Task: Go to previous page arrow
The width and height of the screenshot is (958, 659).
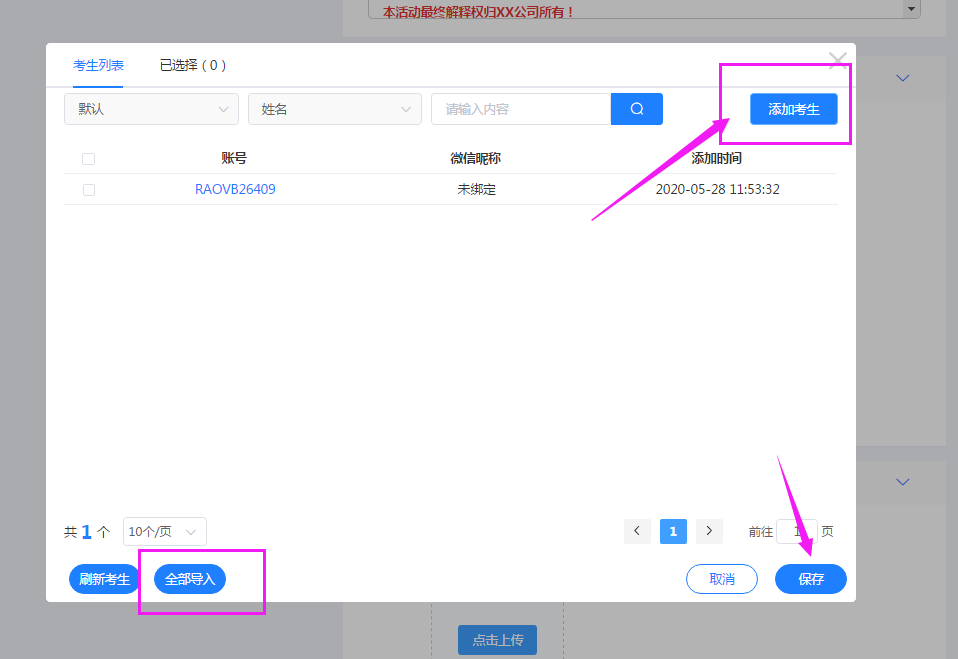Action: 637,531
